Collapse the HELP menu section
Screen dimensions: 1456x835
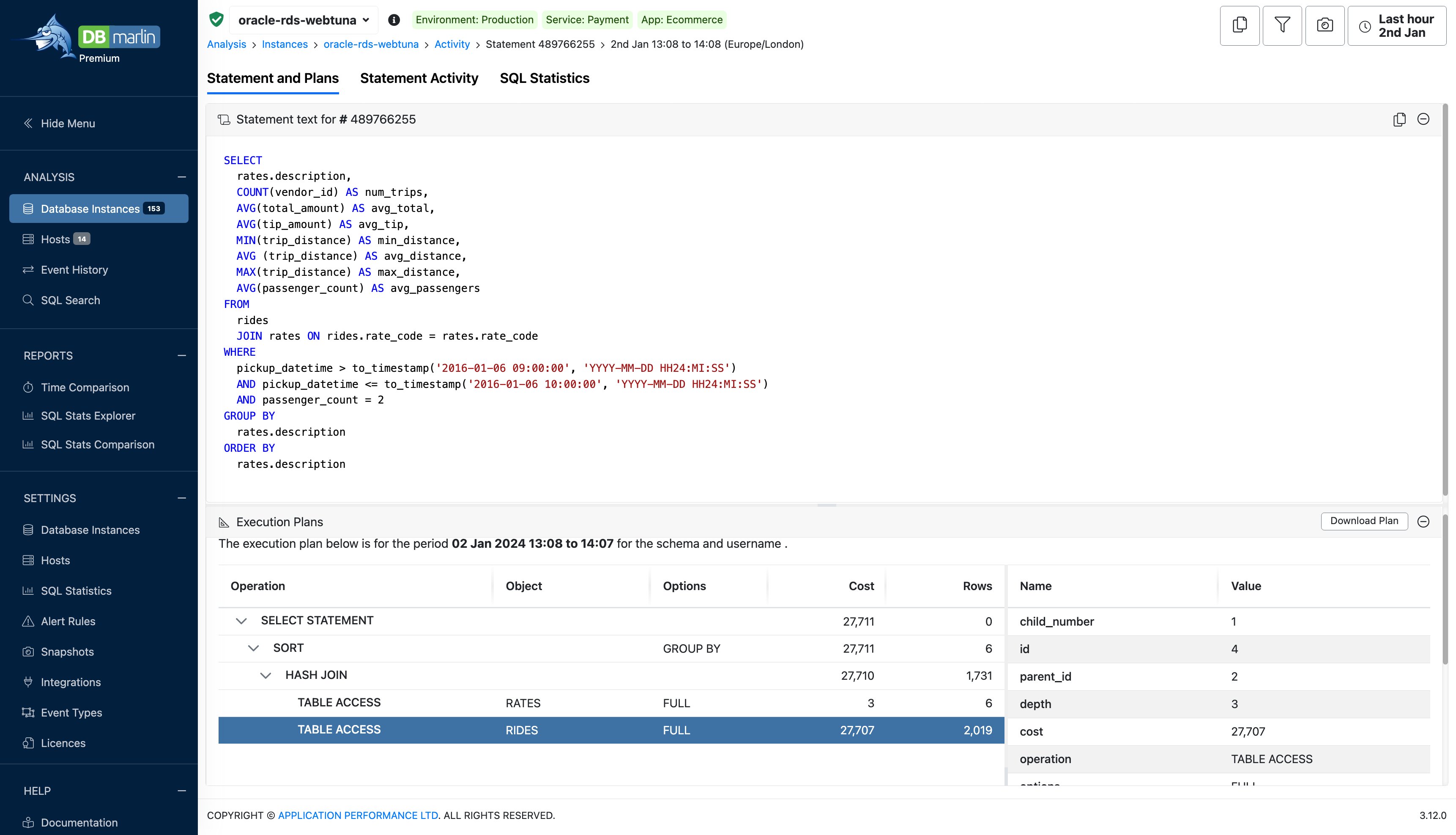tap(182, 791)
